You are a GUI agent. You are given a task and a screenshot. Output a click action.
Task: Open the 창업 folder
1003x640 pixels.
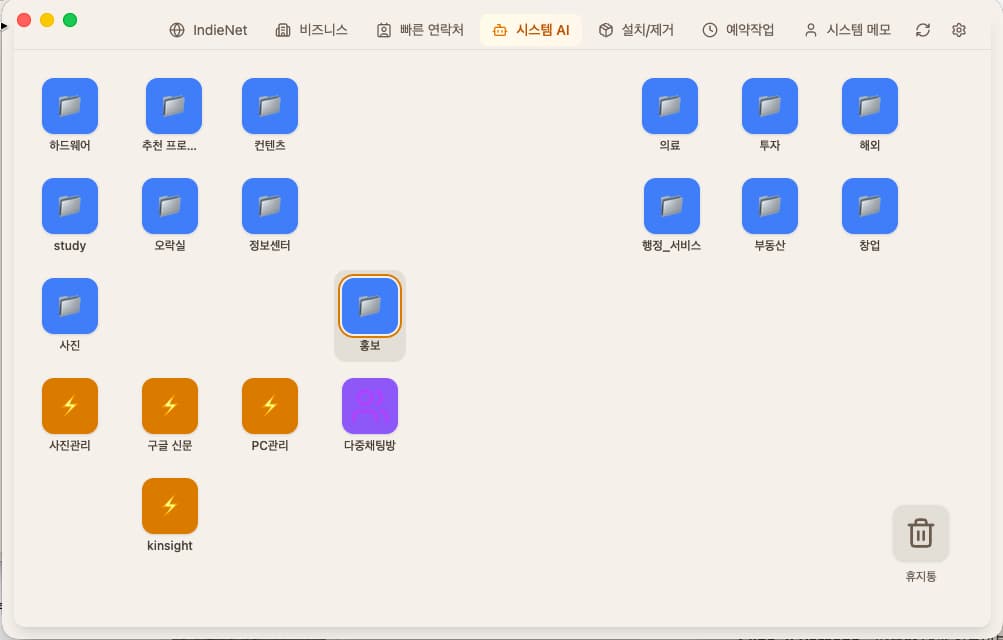(x=869, y=205)
